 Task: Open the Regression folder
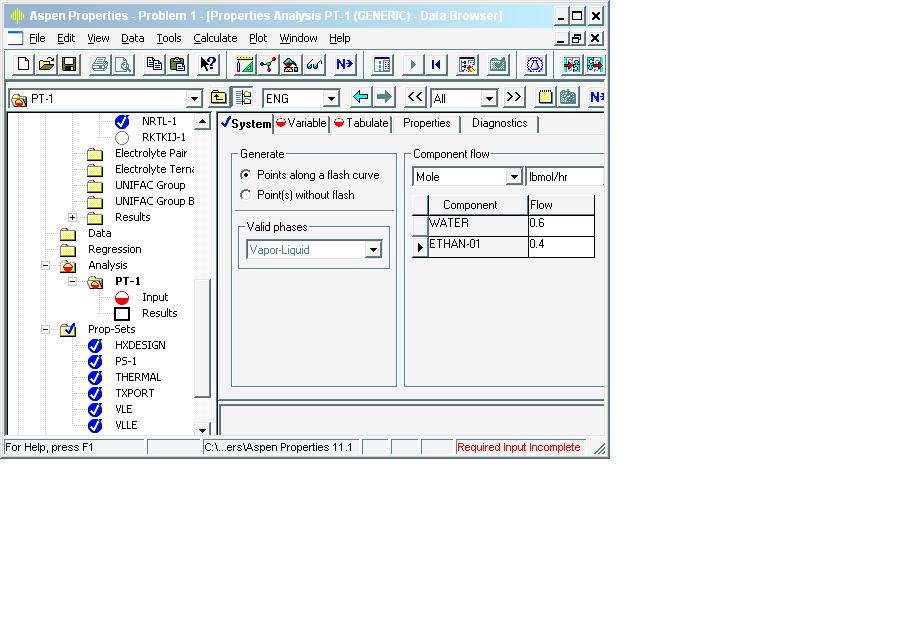pyautogui.click(x=114, y=249)
